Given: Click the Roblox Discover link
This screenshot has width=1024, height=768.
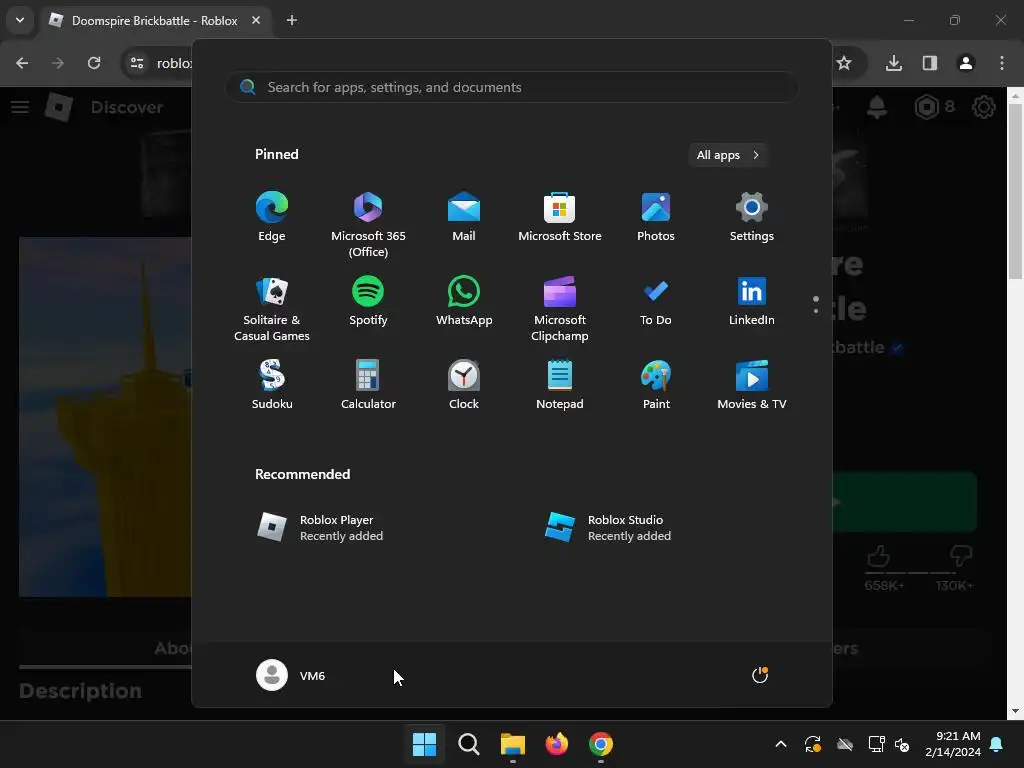Looking at the screenshot, I should tap(127, 107).
